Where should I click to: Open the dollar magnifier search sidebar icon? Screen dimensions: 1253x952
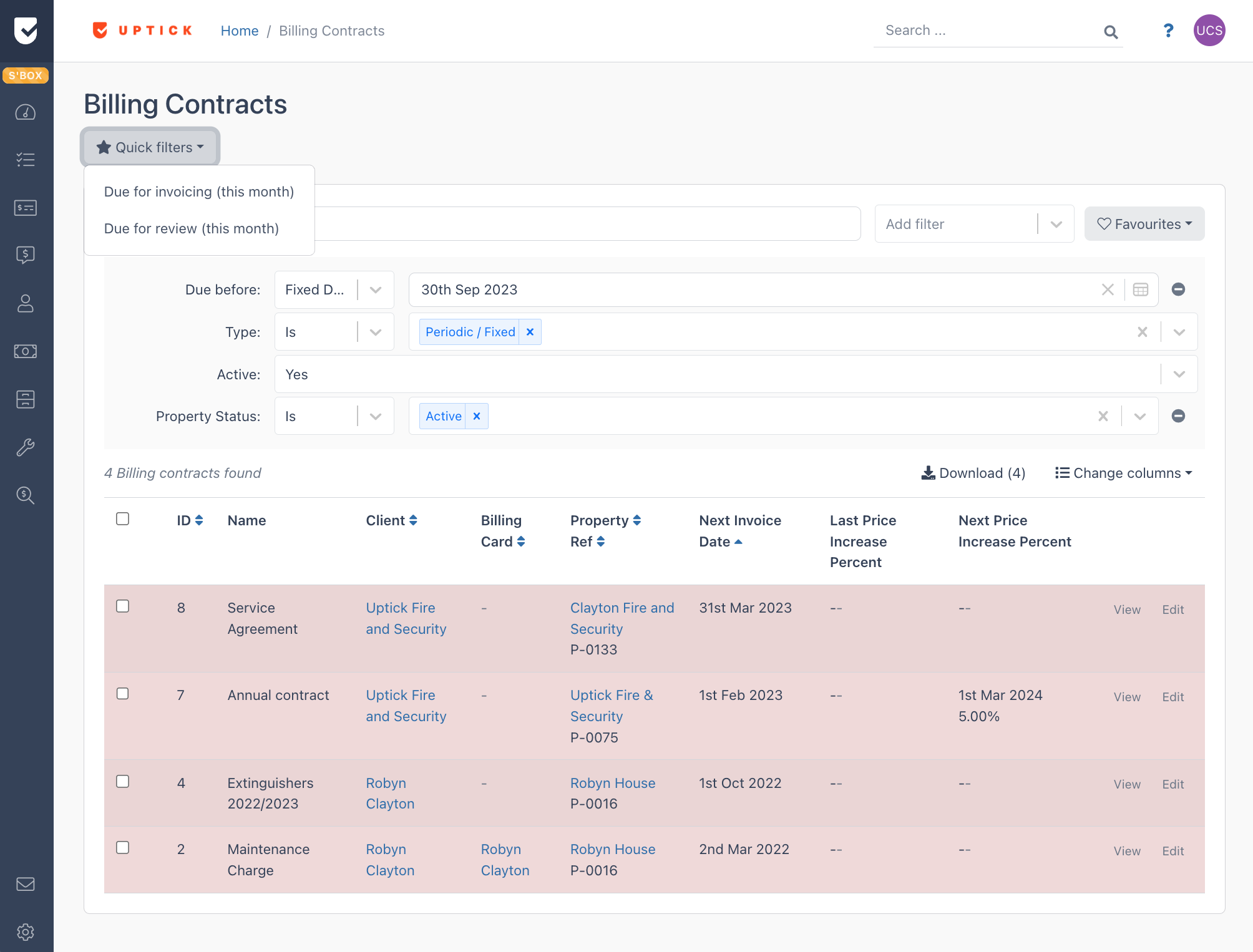click(x=26, y=495)
